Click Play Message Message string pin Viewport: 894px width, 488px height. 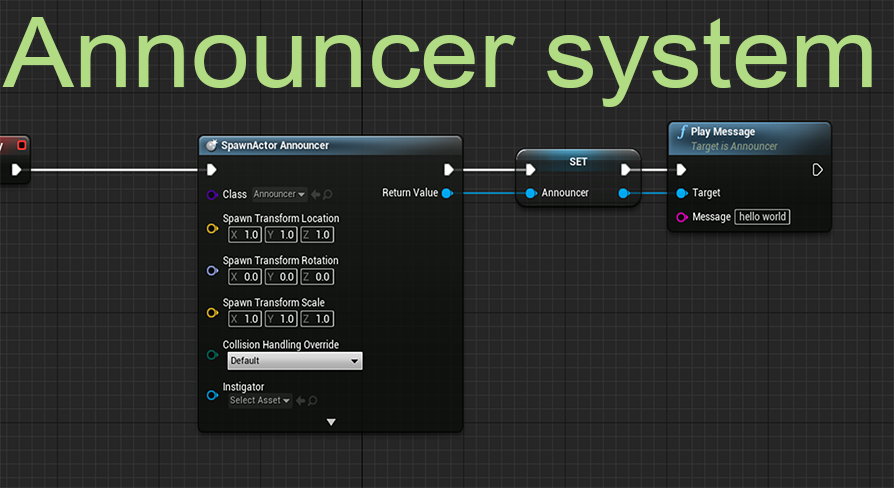click(x=682, y=217)
